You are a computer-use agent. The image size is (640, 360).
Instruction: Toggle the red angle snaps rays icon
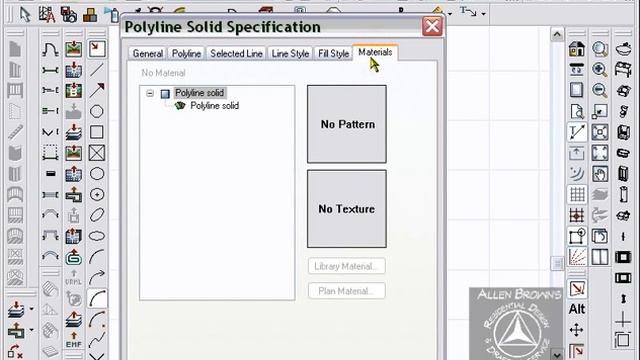tap(577, 257)
